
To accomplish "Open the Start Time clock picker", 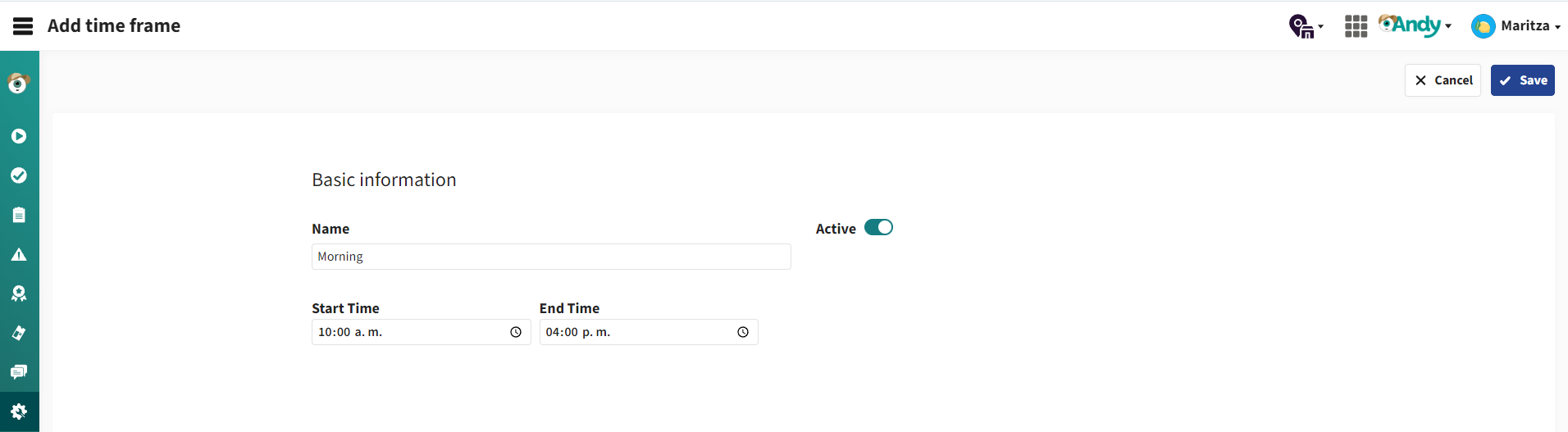I will (x=516, y=332).
